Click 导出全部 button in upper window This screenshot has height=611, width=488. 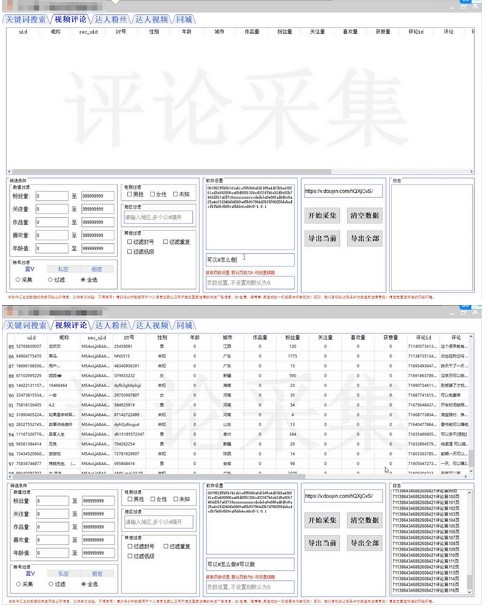[x=365, y=238]
